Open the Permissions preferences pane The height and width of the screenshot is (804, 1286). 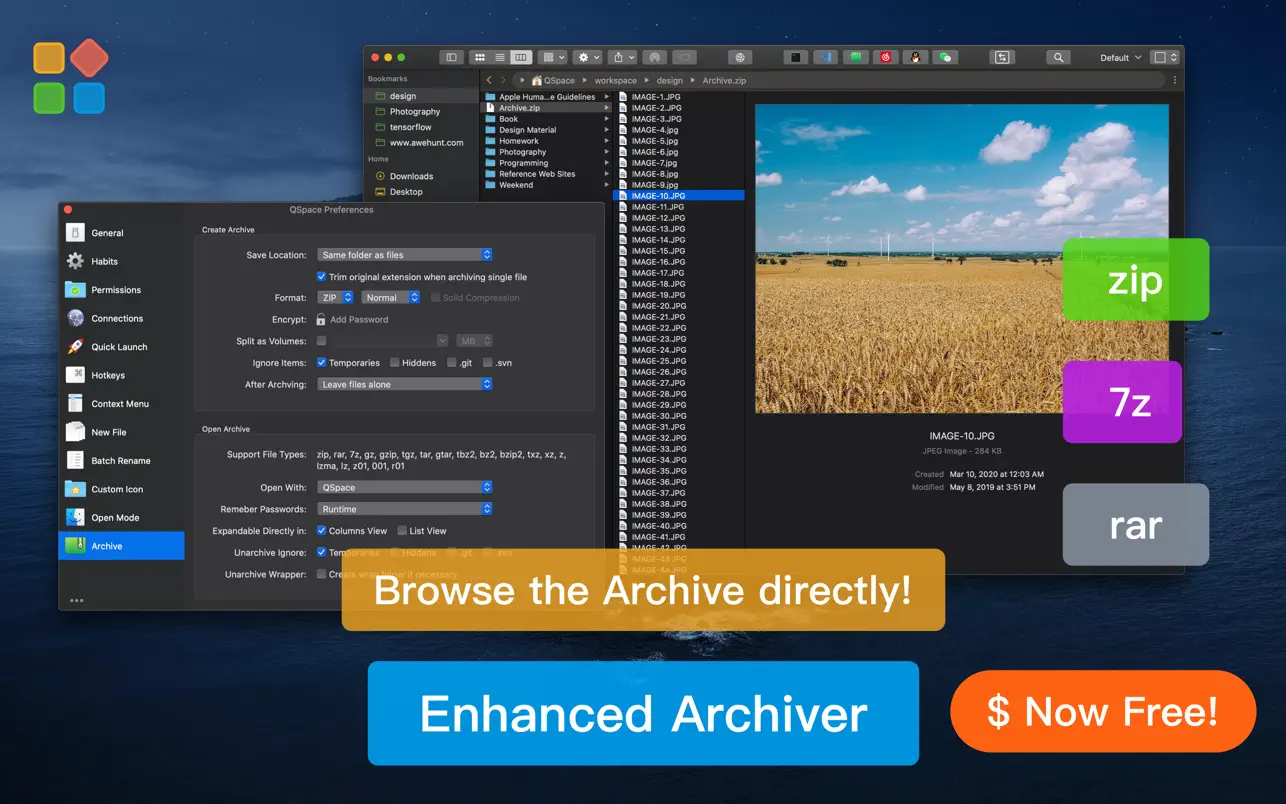121,290
